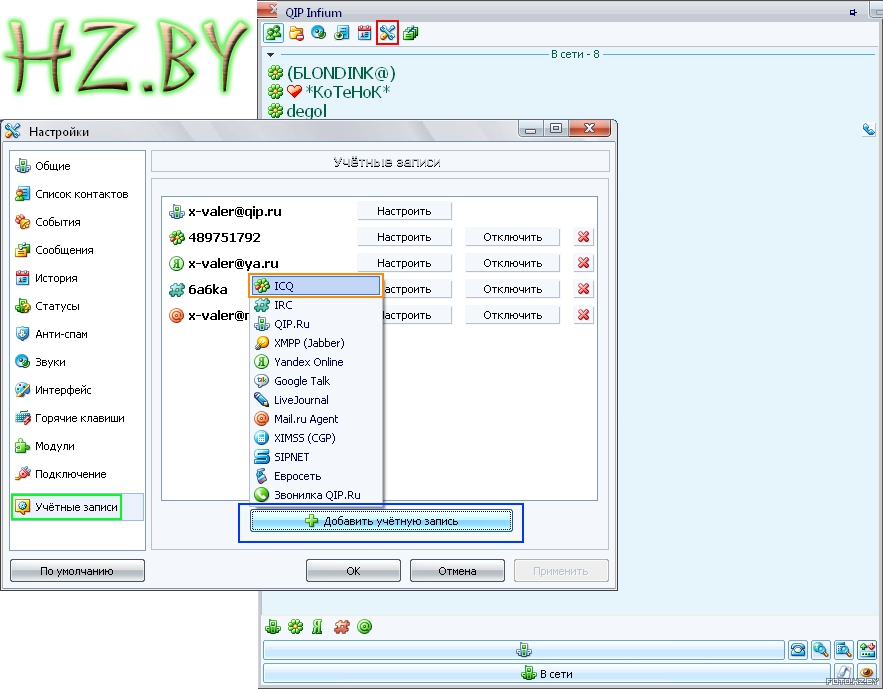Open the Звуки settings section
The image size is (883, 689).
(x=40, y=362)
